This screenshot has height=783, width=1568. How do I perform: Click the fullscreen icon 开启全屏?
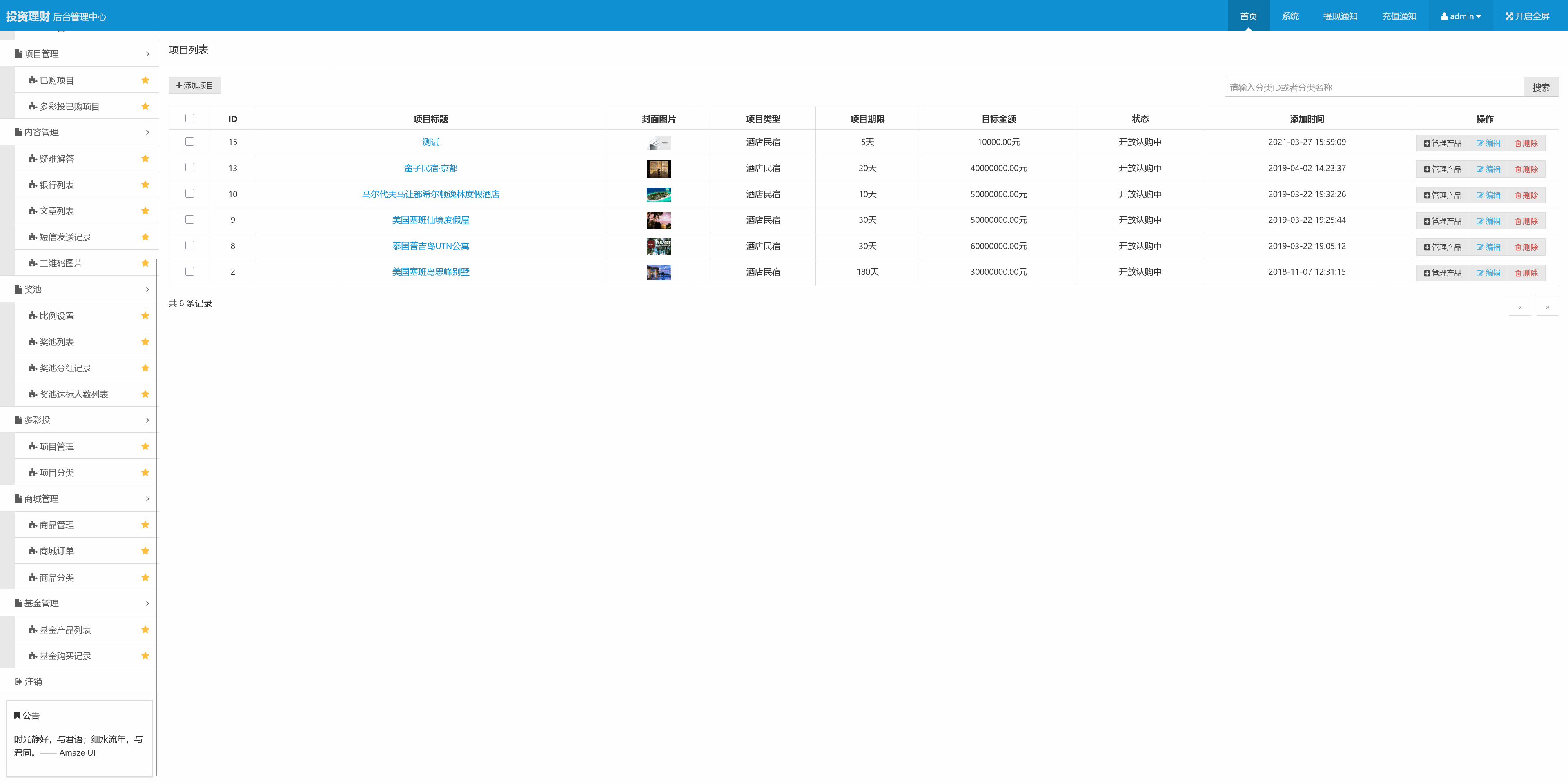click(1508, 16)
